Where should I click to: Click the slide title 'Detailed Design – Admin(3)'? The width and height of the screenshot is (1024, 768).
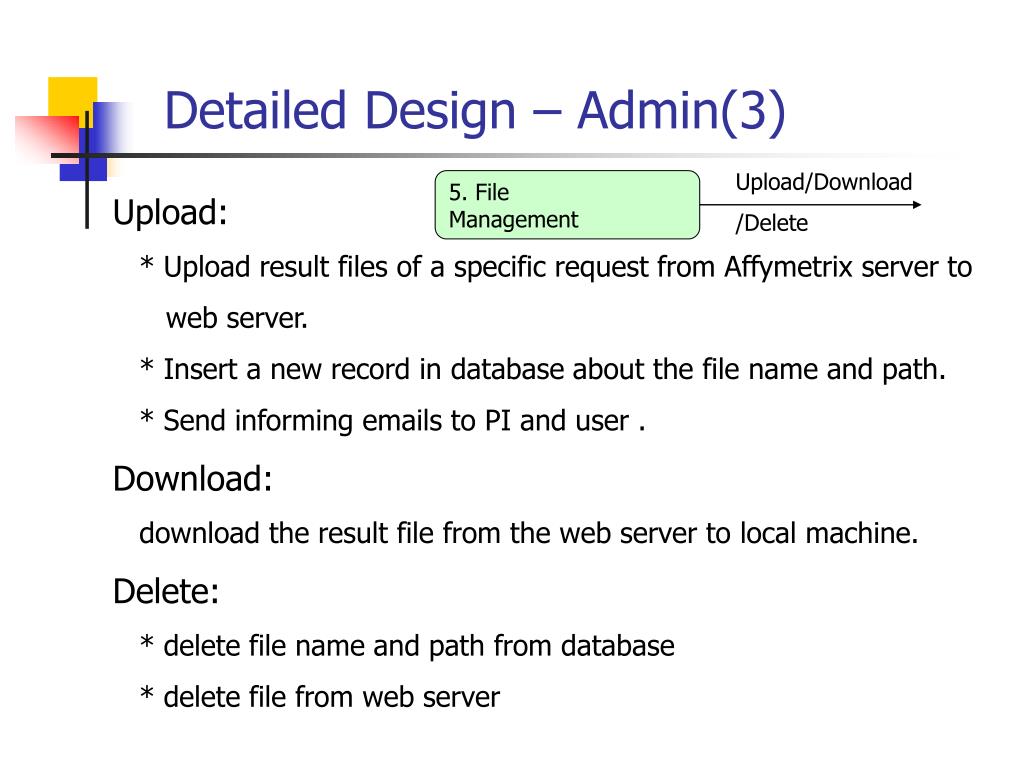[x=475, y=112]
